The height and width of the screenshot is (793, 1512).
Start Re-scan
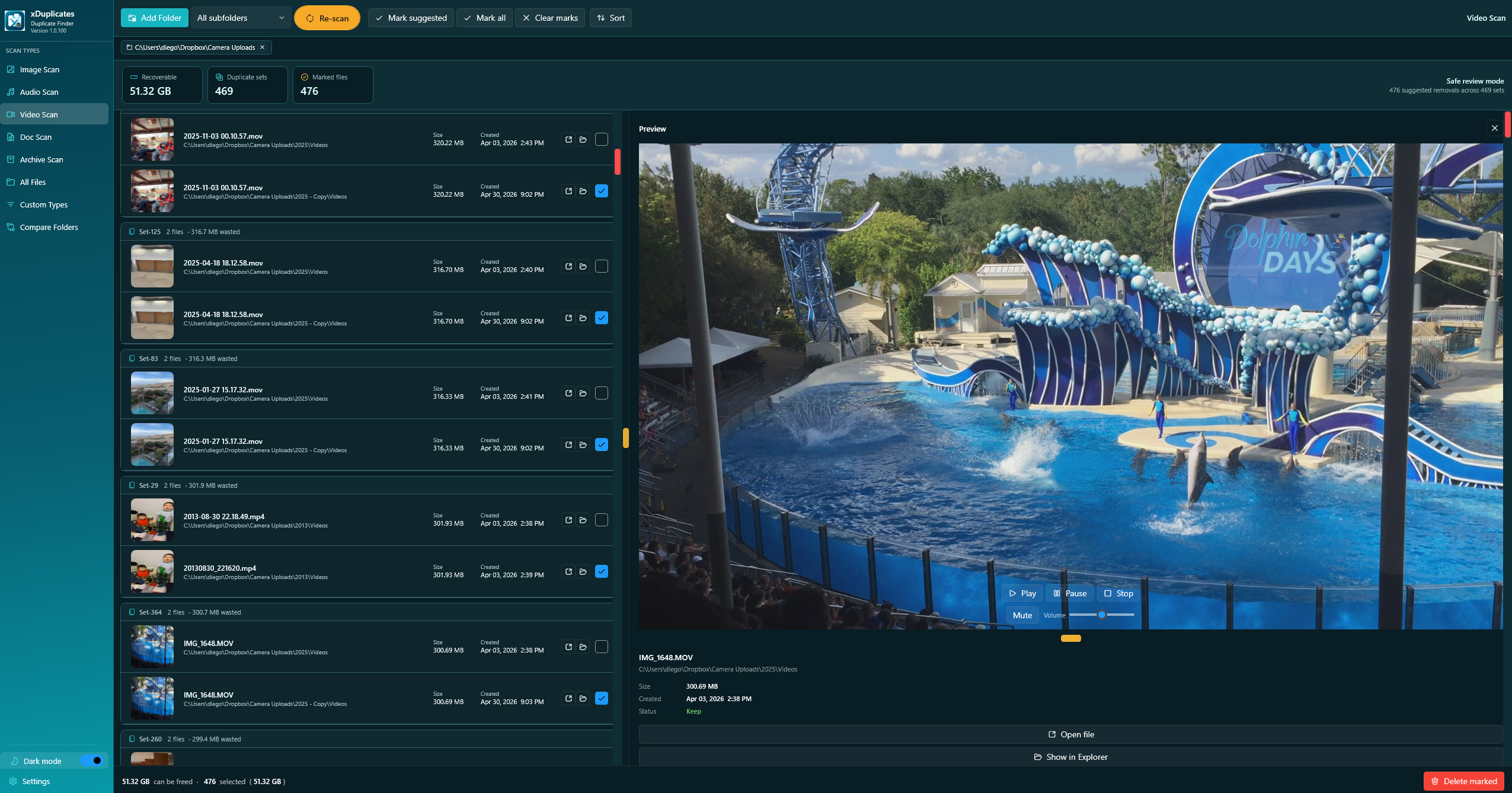327,18
